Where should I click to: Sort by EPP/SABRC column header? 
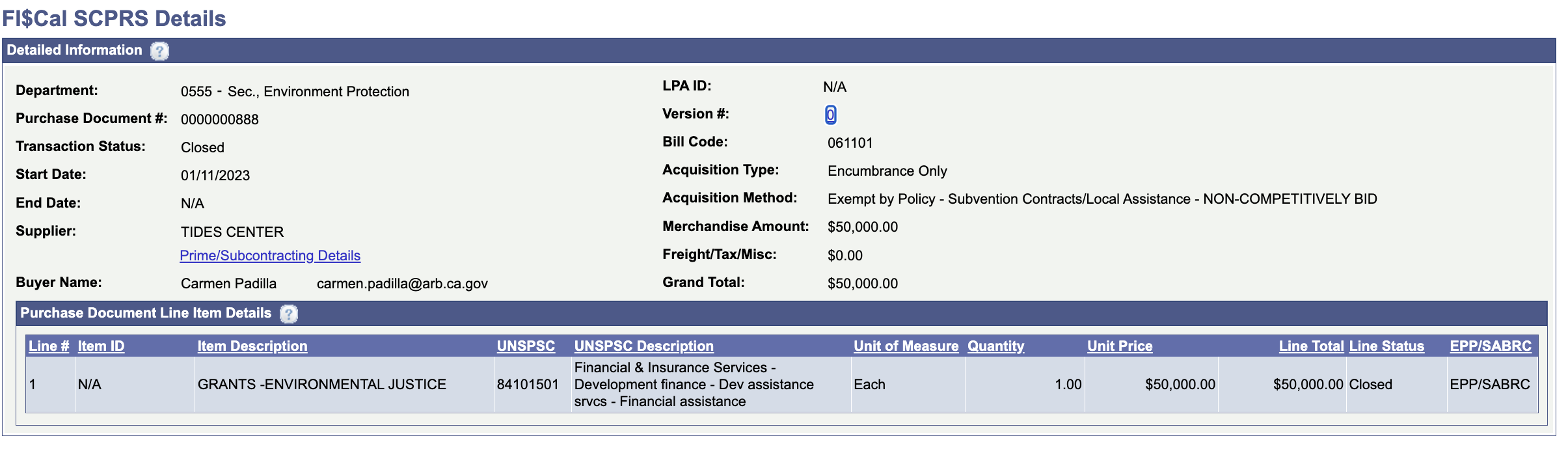pyautogui.click(x=1491, y=346)
